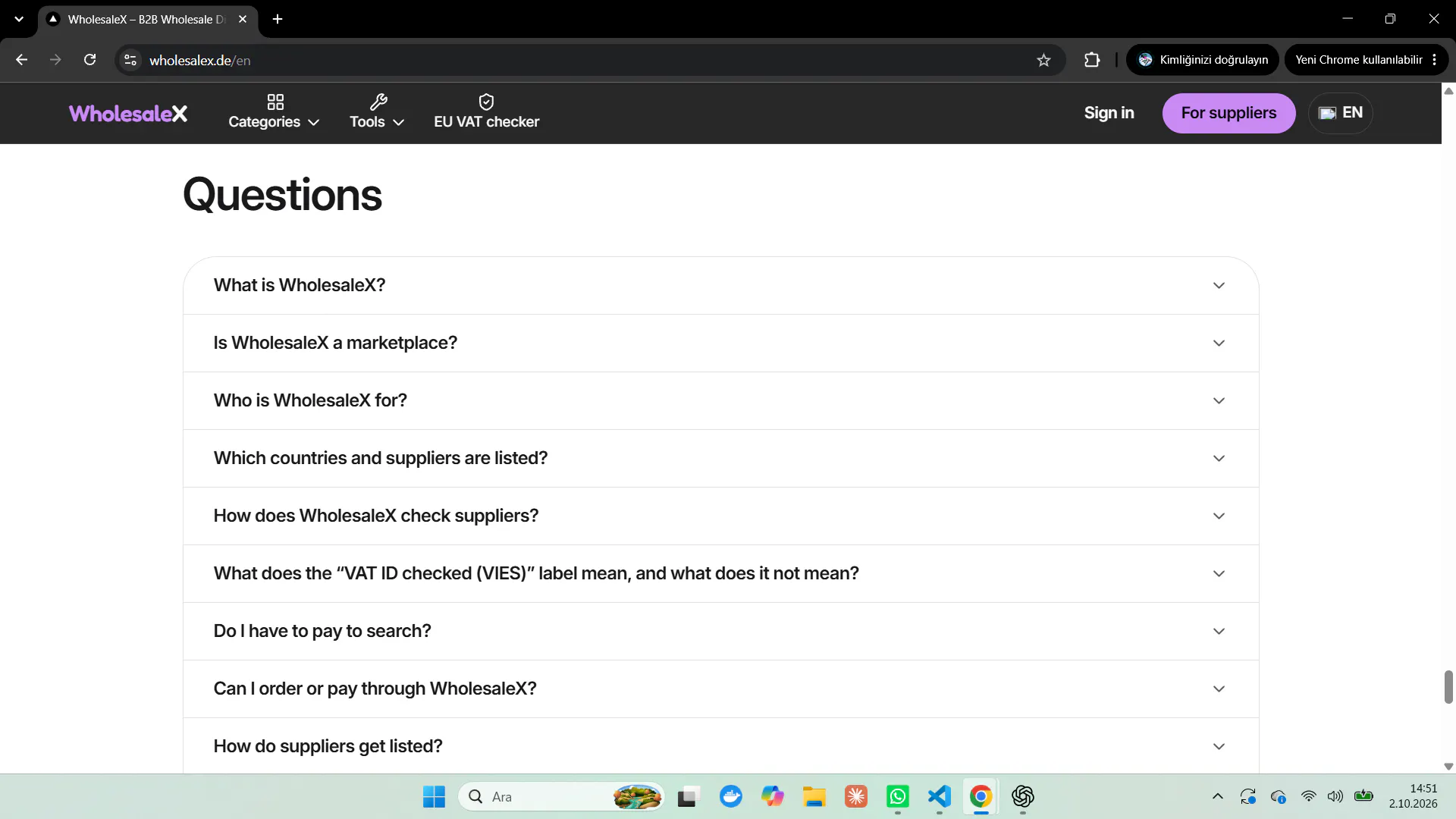The width and height of the screenshot is (1456, 819).
Task: Expand "Can I order or pay through WholesaleX?"
Action: pyautogui.click(x=720, y=689)
